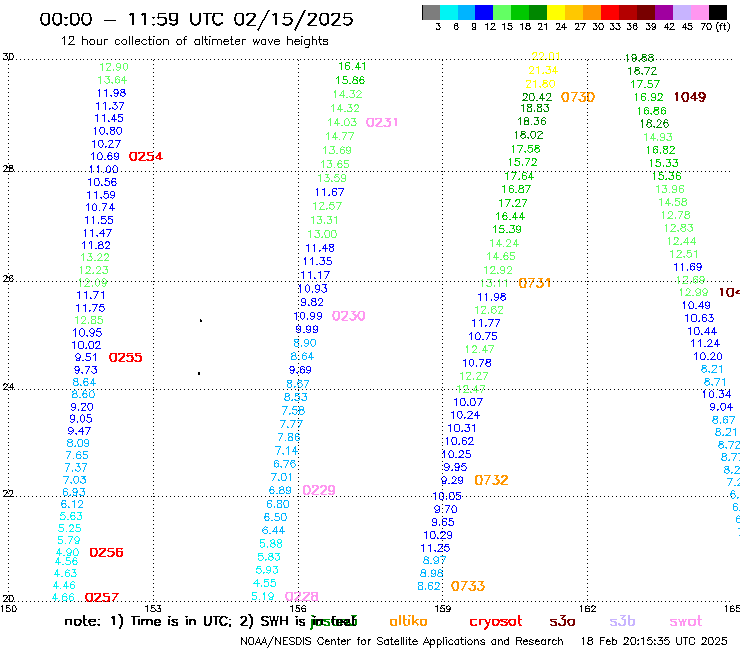The width and height of the screenshot is (740, 650).
Task: Click the wave height value 6.89
Action: 280,490
